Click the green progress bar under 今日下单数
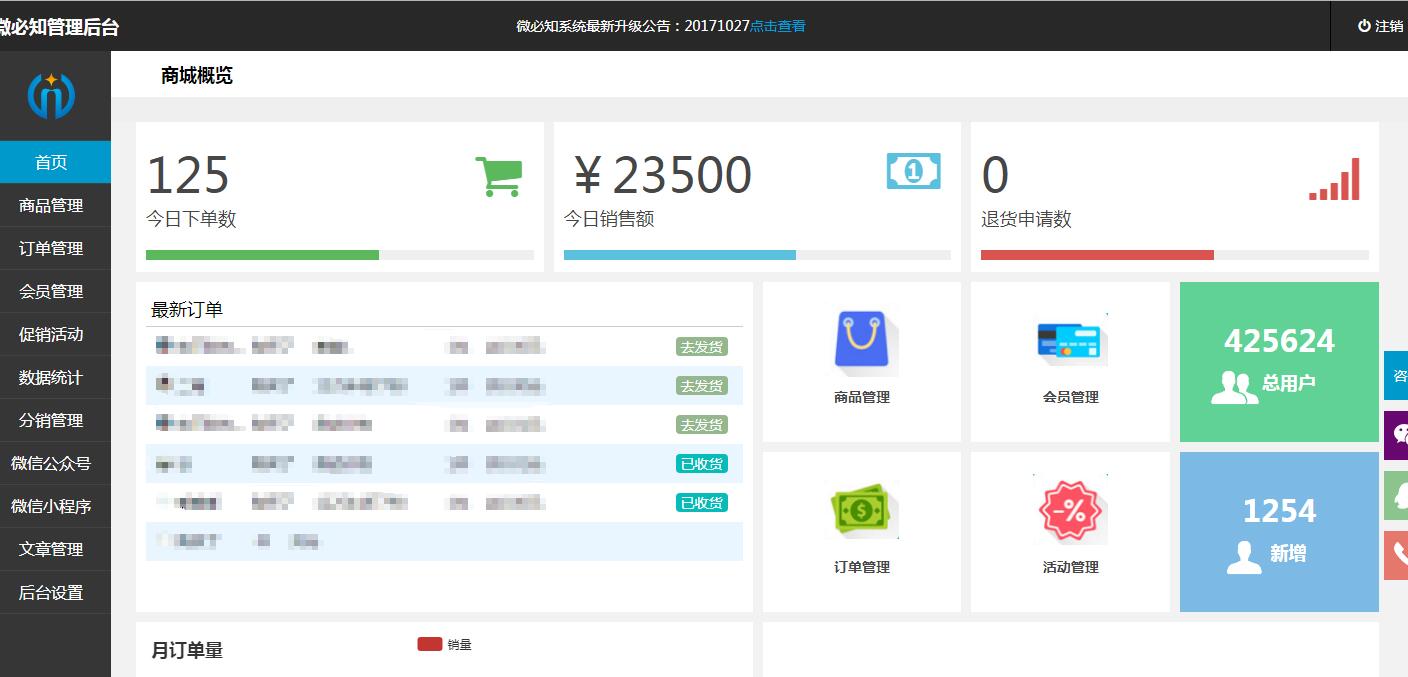 click(x=262, y=255)
